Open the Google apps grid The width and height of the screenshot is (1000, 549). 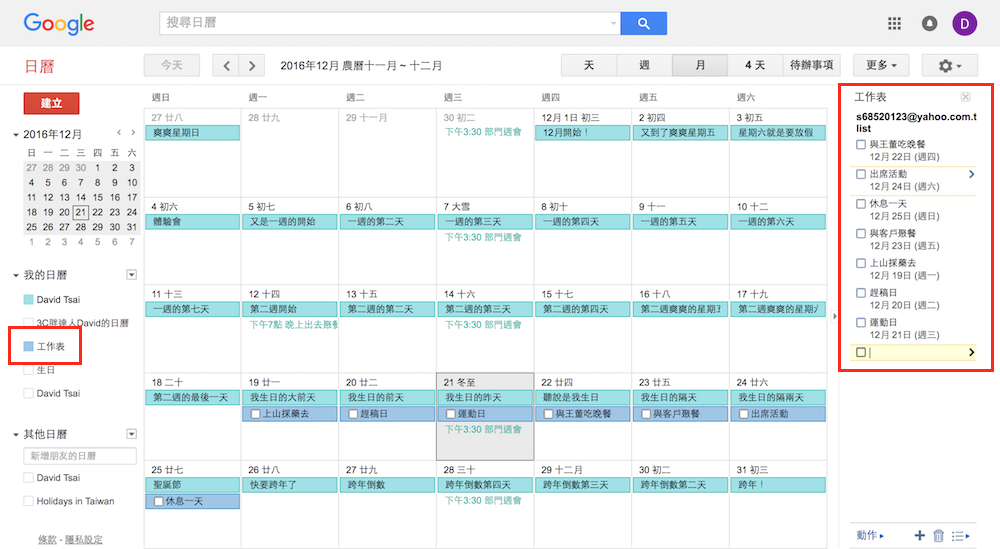point(894,23)
